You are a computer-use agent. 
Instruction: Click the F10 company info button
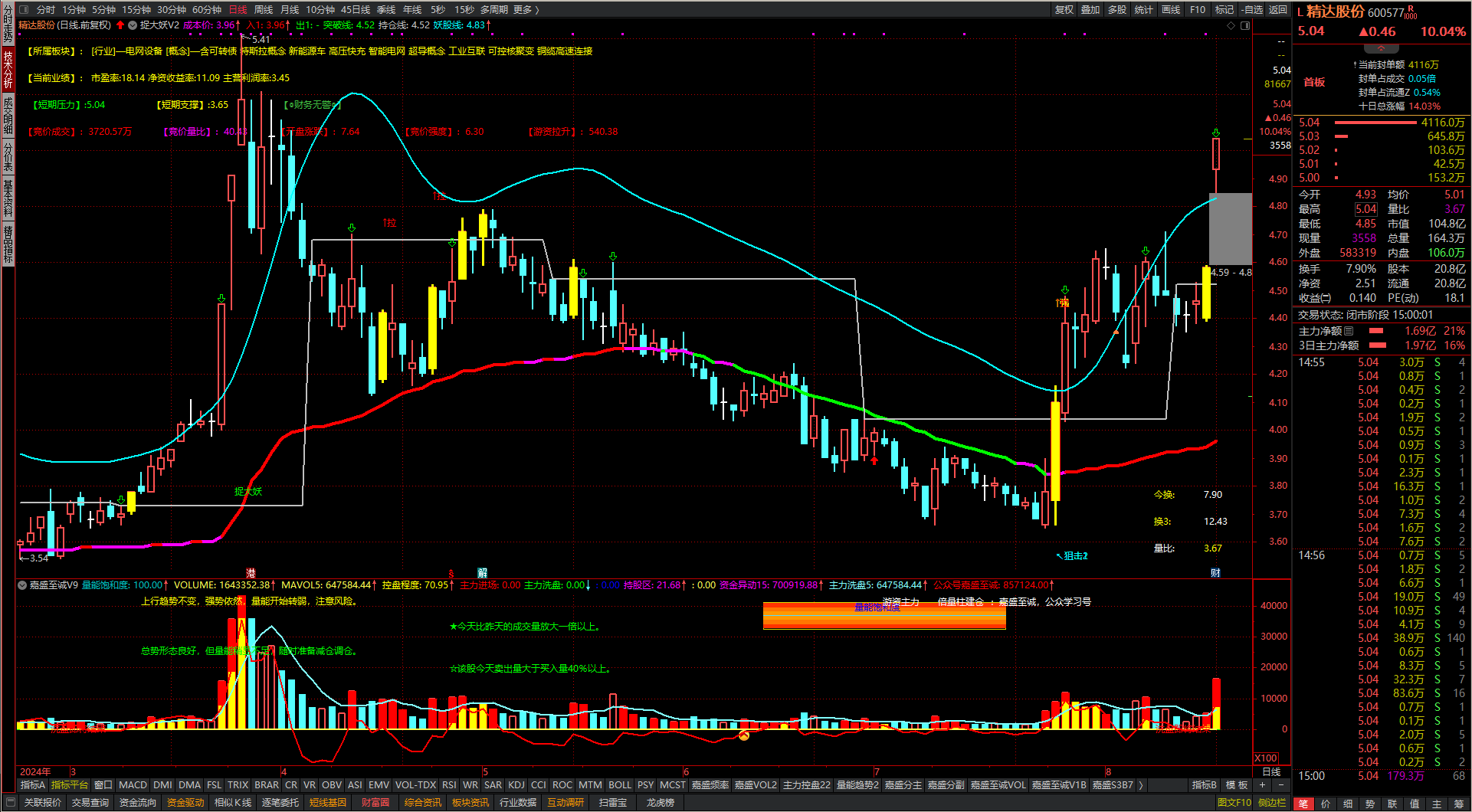(1198, 10)
